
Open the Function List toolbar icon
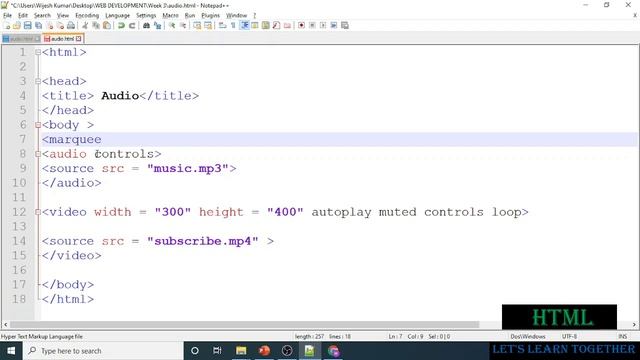(276, 25)
